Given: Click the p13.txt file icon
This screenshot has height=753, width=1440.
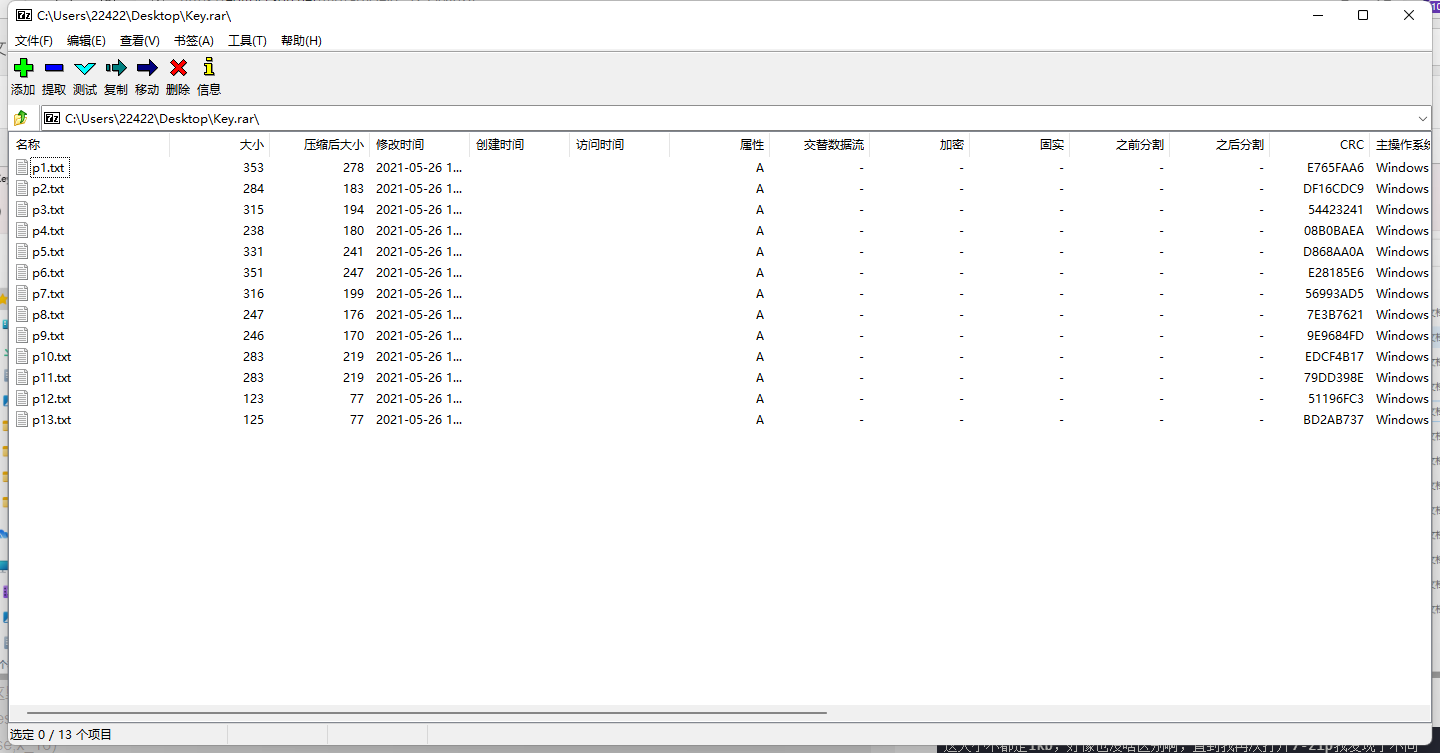Looking at the screenshot, I should click(22, 420).
